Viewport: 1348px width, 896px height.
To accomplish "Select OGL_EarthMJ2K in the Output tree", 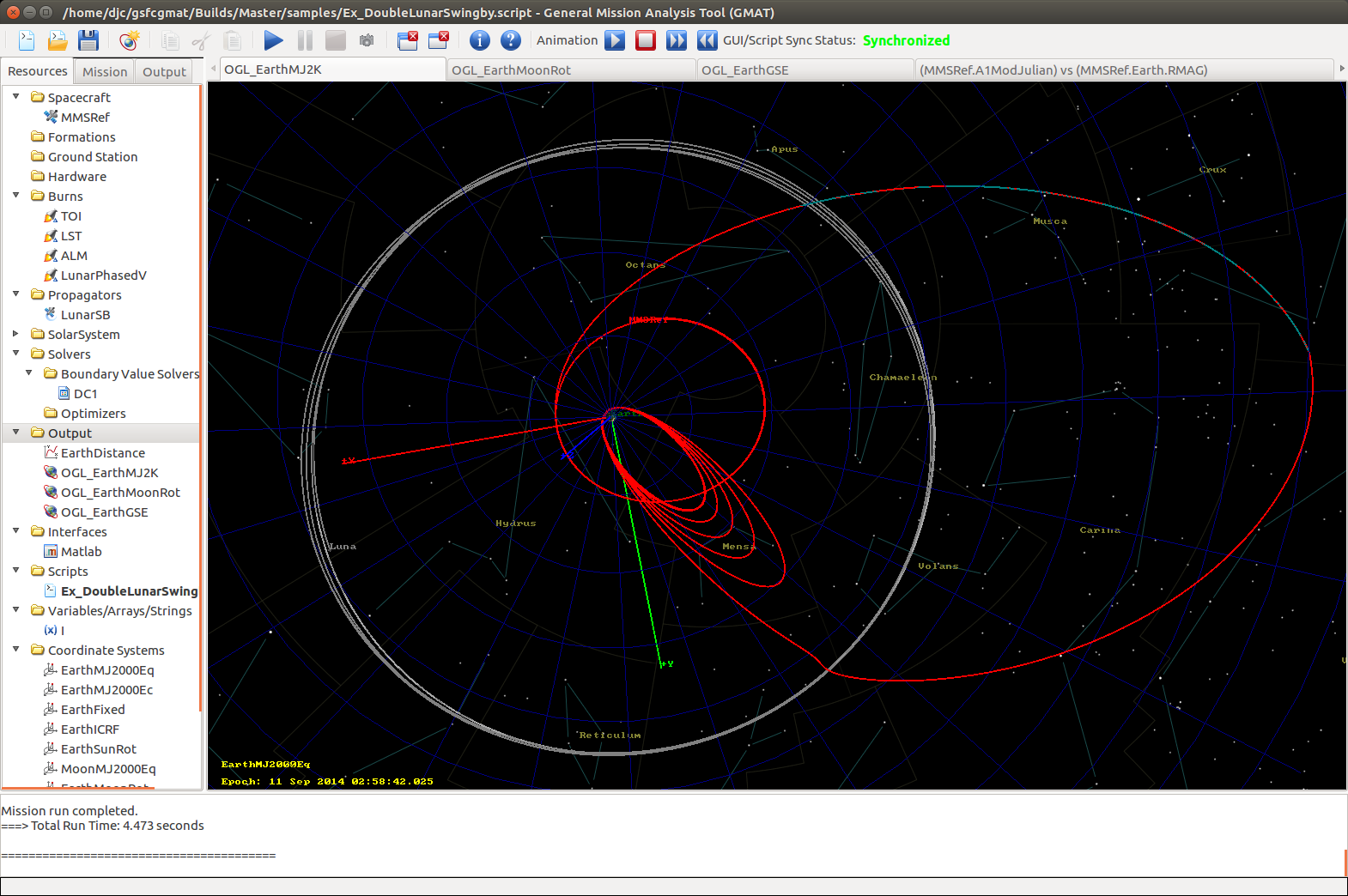I will point(101,473).
